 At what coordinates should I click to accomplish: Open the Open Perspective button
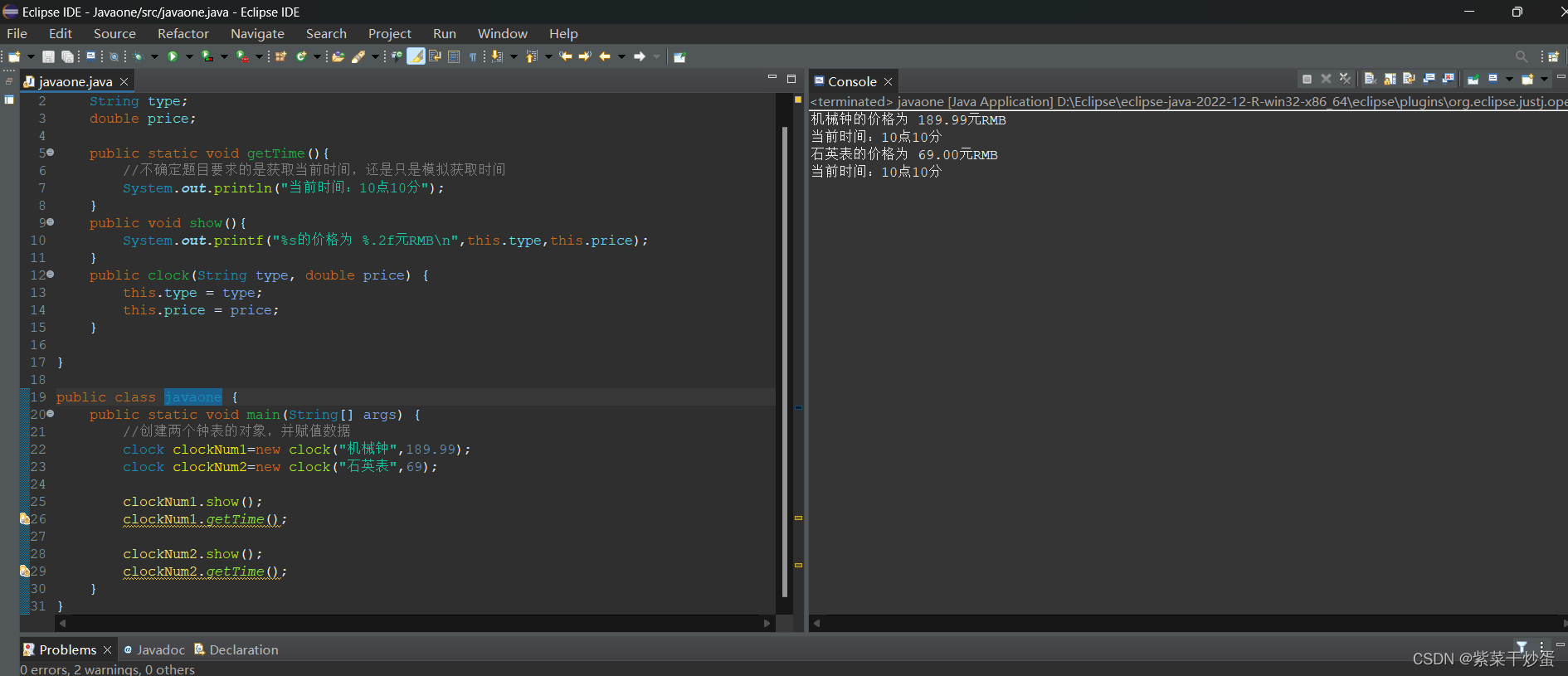pyautogui.click(x=1554, y=56)
